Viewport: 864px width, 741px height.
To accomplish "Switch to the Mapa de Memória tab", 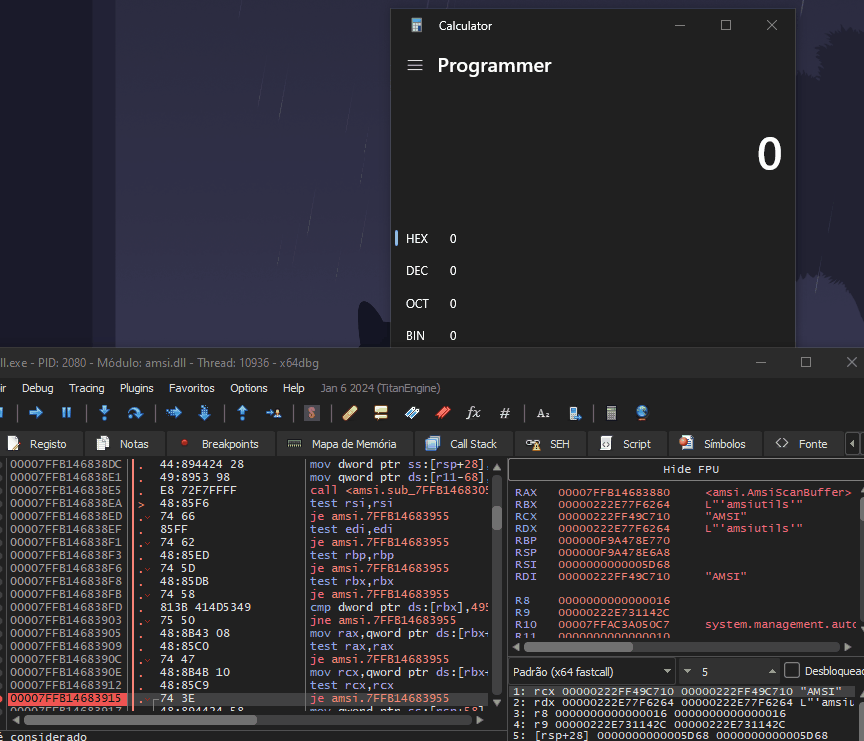I will tap(342, 444).
